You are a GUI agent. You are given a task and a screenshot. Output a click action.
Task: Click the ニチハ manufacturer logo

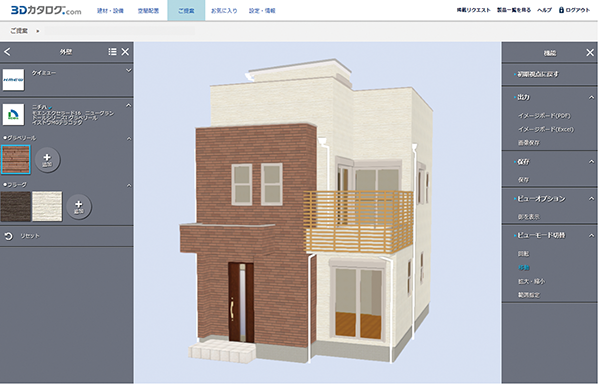tap(13, 114)
